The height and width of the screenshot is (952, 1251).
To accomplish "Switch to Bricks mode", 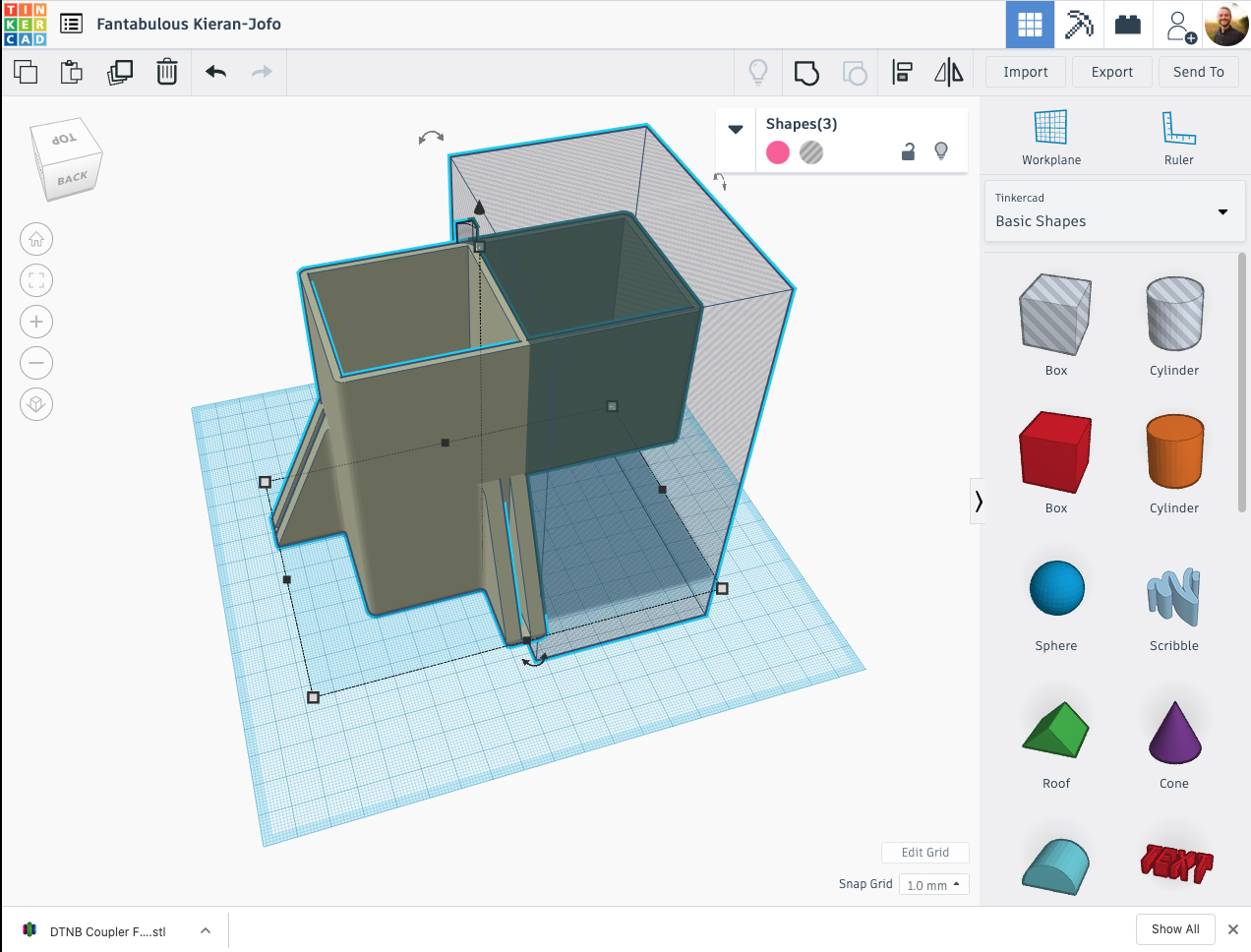I will 1128,25.
